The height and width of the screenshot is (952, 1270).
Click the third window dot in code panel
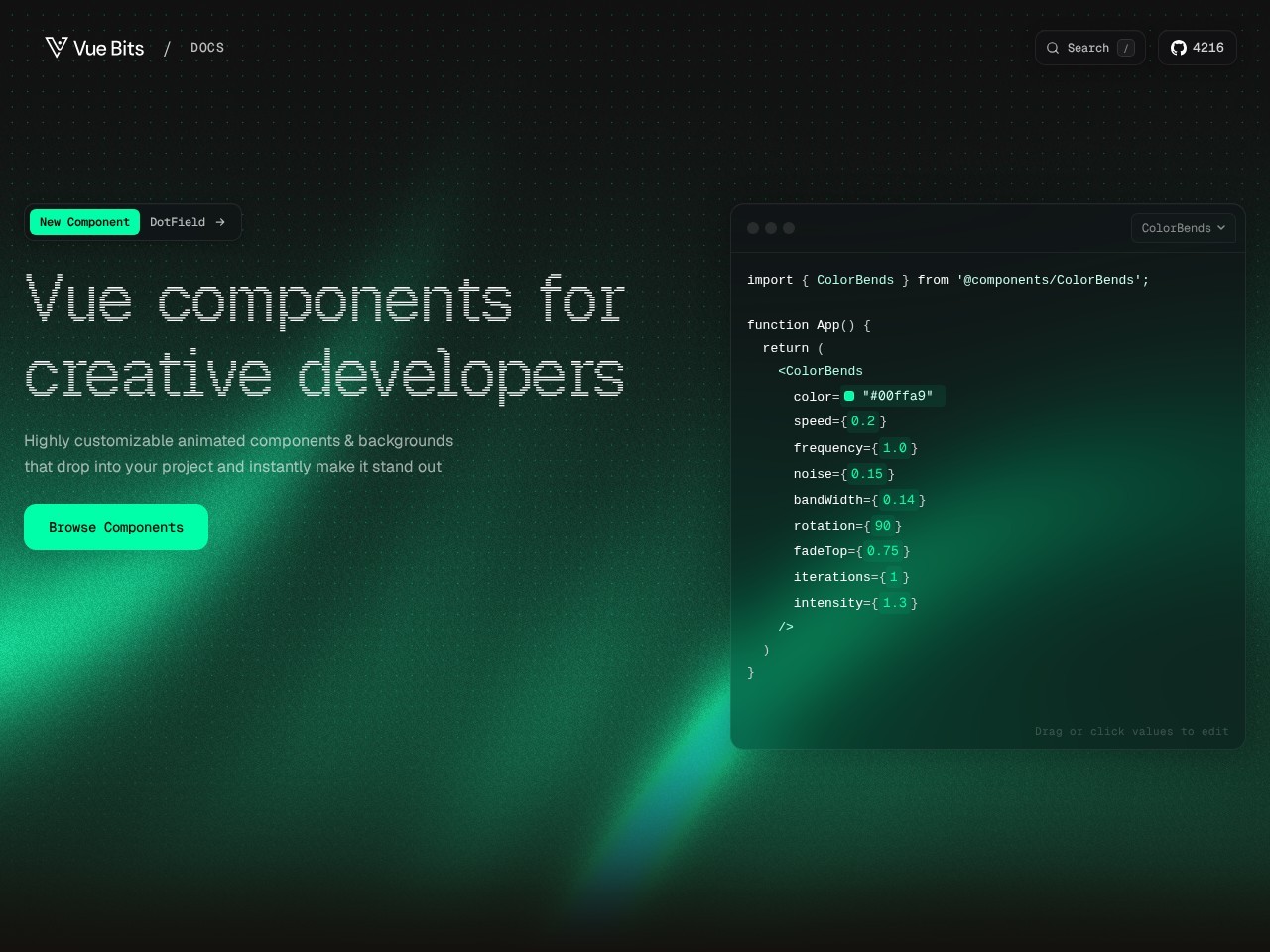tap(789, 228)
